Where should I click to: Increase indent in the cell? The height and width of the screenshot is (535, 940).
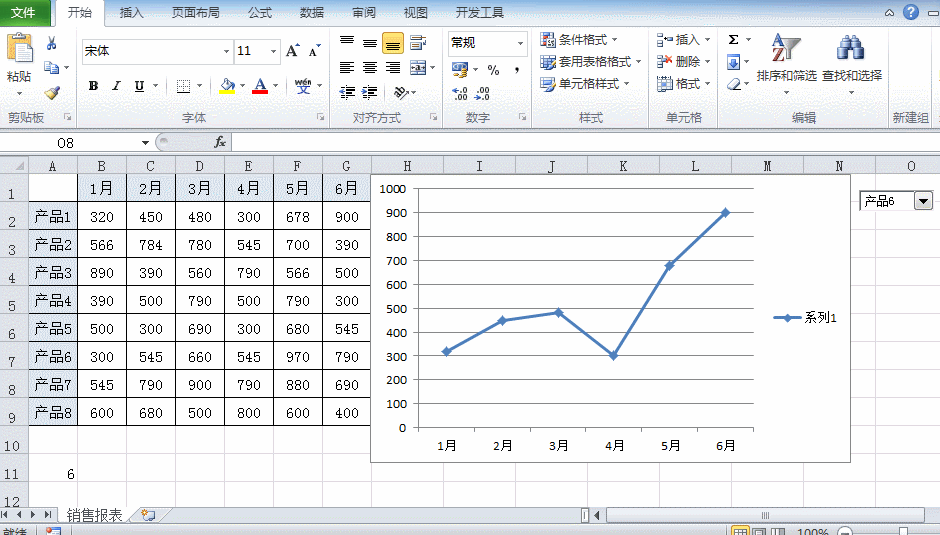[x=370, y=92]
